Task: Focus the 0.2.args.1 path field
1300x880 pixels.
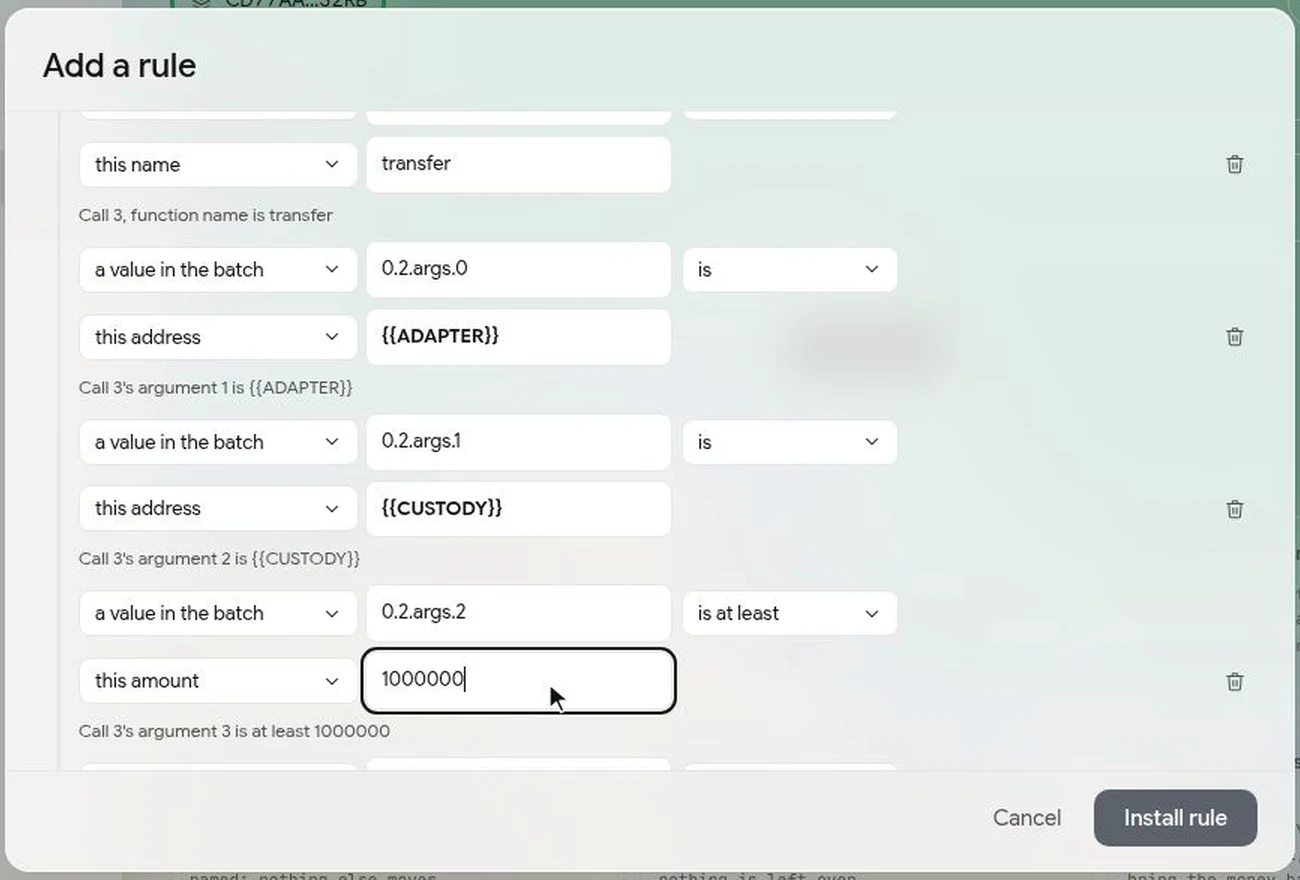Action: tap(518, 442)
